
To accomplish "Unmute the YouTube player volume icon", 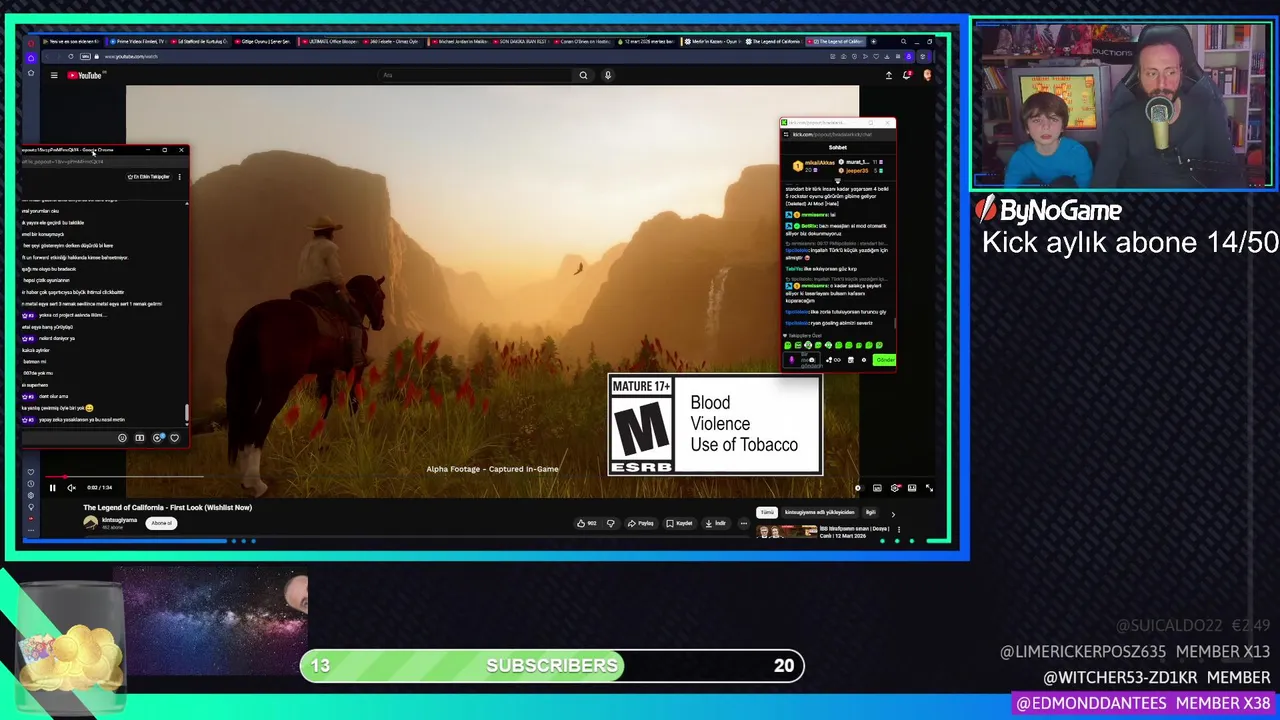I will pyautogui.click(x=71, y=488).
